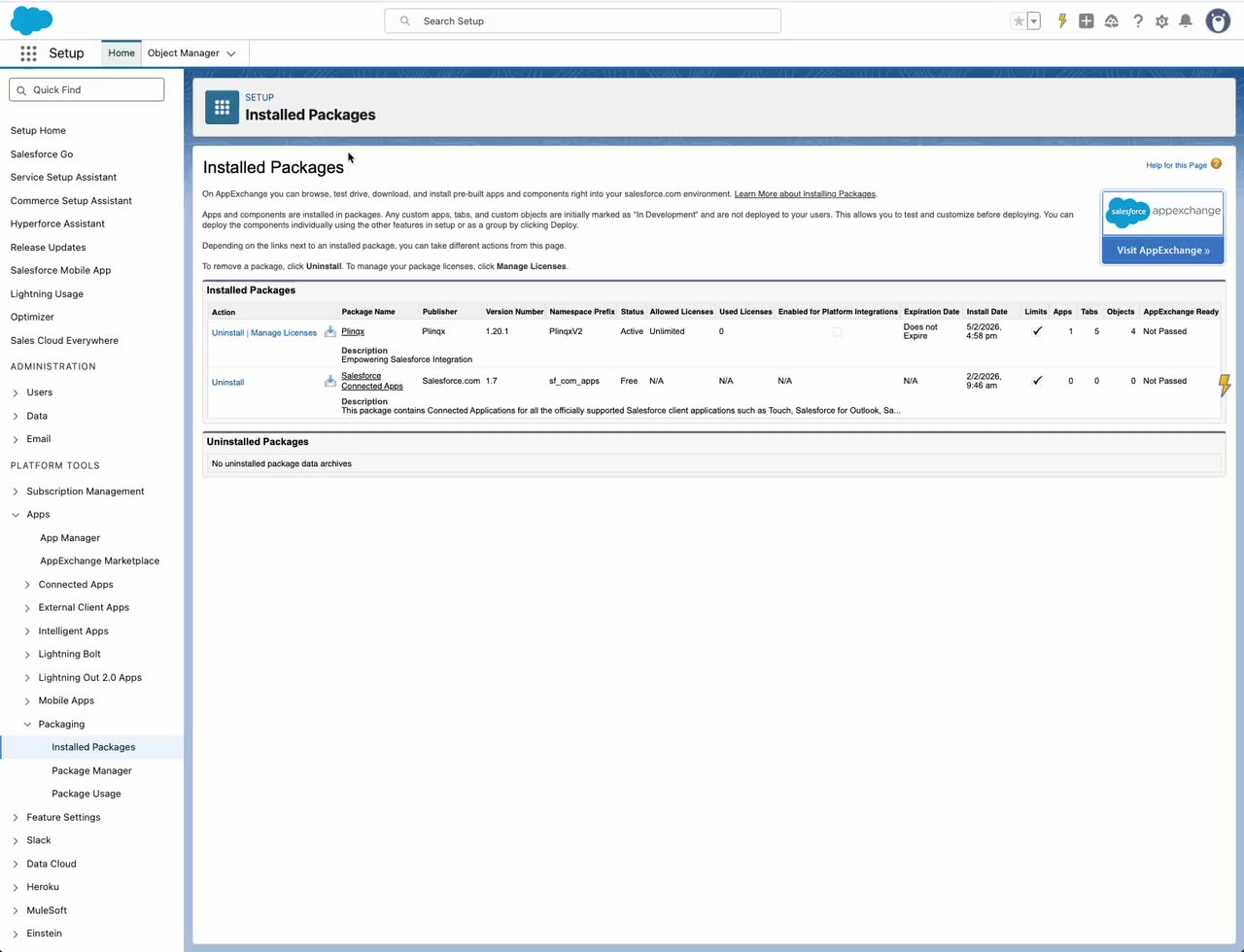The width and height of the screenshot is (1244, 952).
Task: Expand the Heroku section
Action: [x=16, y=888]
